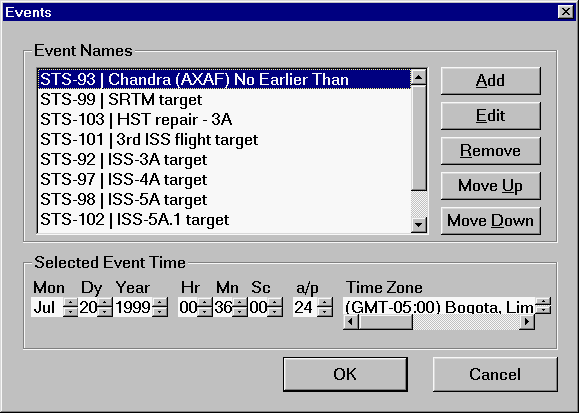Select the STS-102 ISS-5A.1 target event

click(x=225, y=219)
